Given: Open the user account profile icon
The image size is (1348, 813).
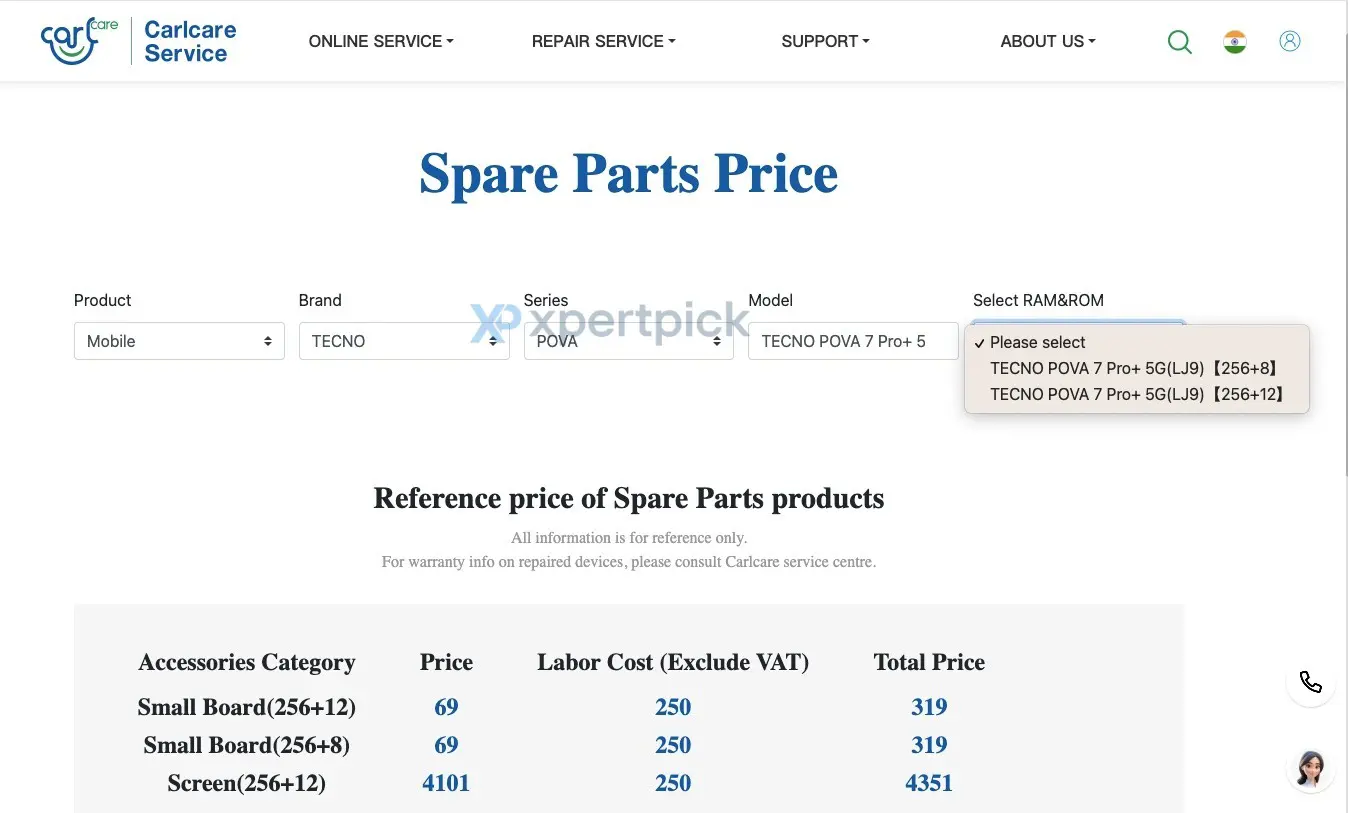Looking at the screenshot, I should coord(1290,41).
